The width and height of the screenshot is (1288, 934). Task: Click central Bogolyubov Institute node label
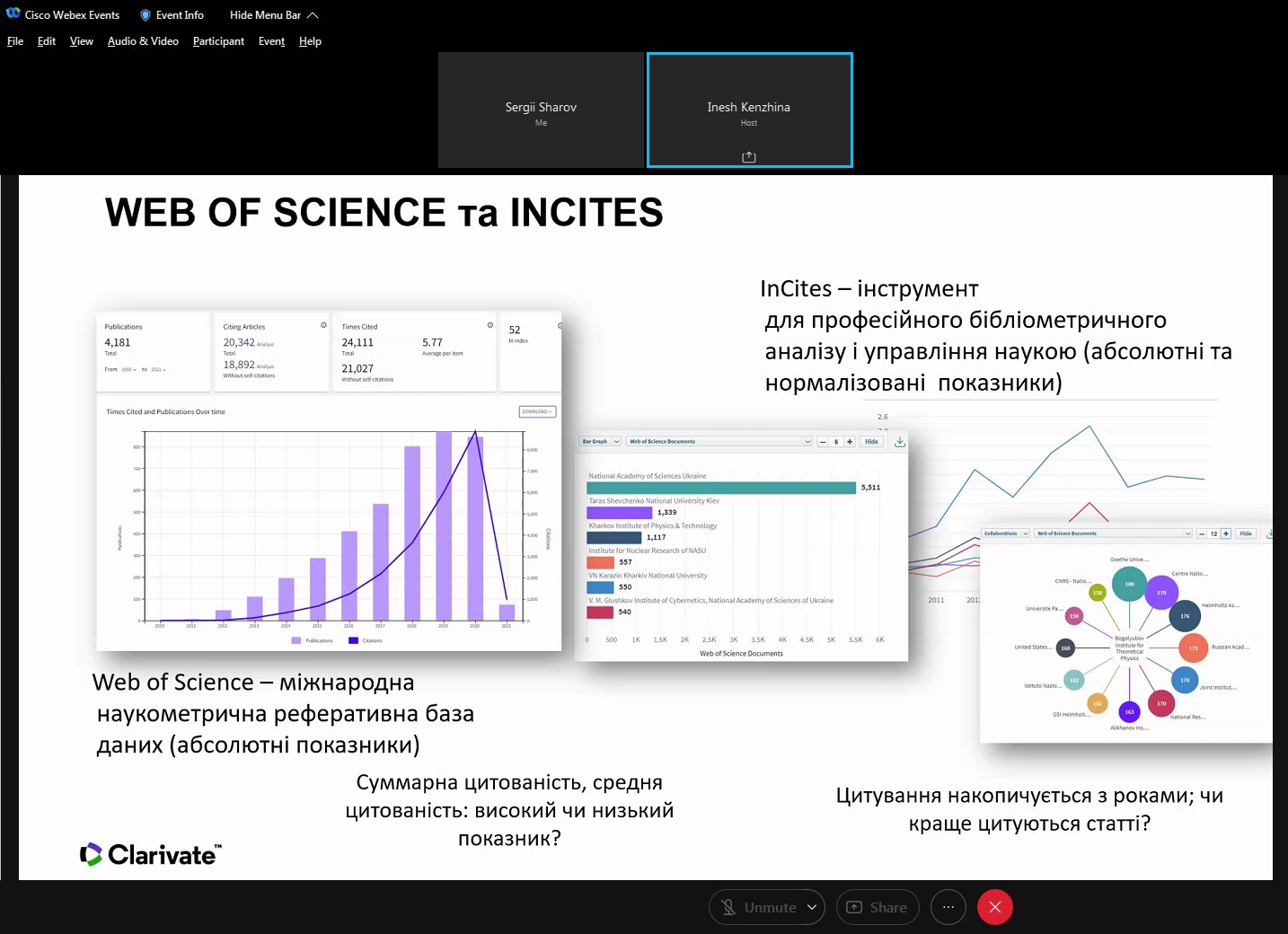pyautogui.click(x=1129, y=648)
